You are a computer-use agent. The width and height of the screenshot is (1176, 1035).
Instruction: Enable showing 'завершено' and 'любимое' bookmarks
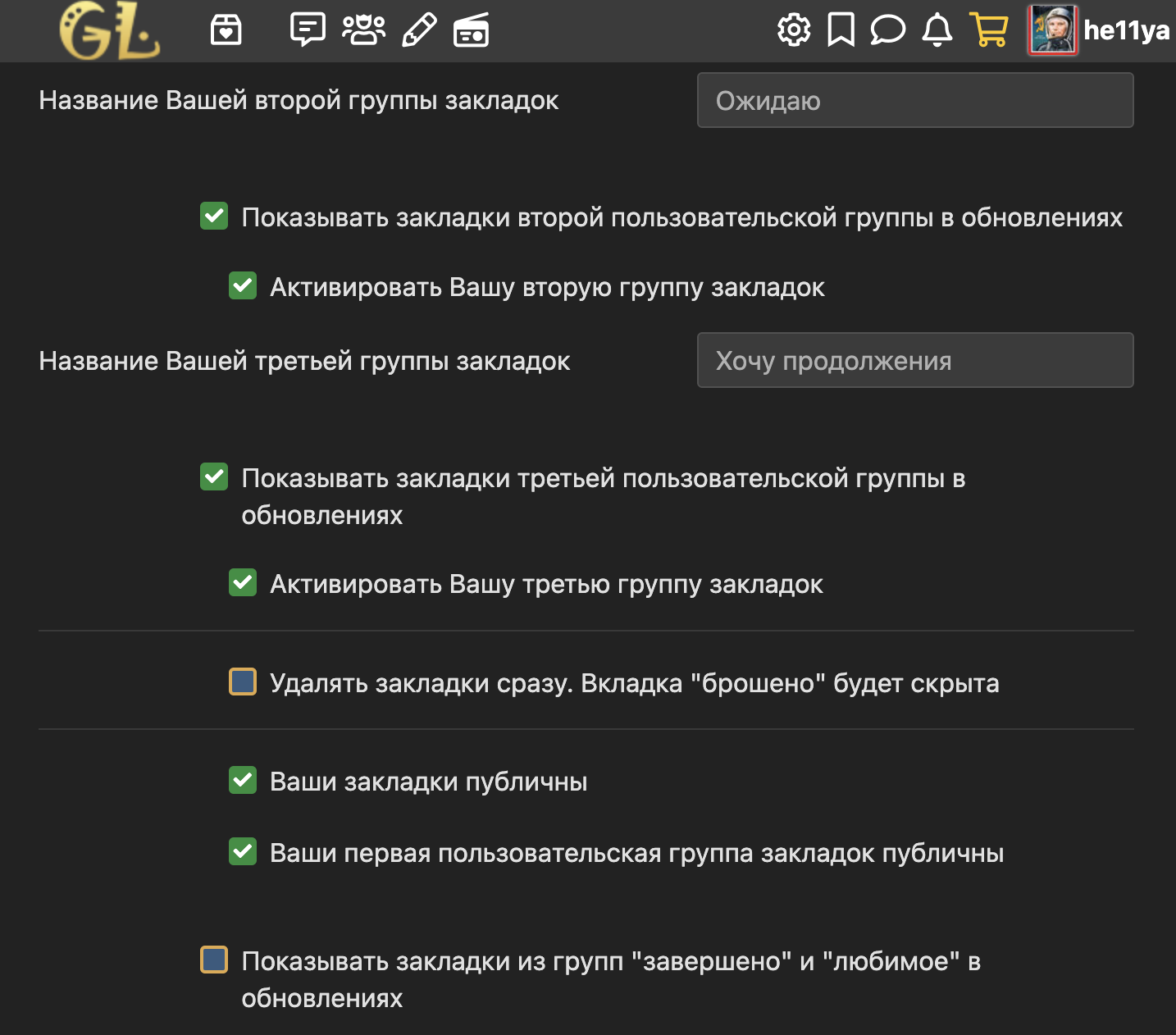point(214,960)
